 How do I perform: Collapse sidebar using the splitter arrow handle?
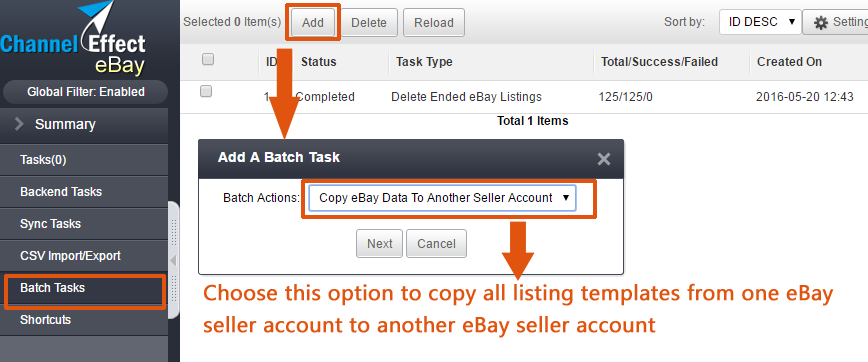[x=173, y=260]
